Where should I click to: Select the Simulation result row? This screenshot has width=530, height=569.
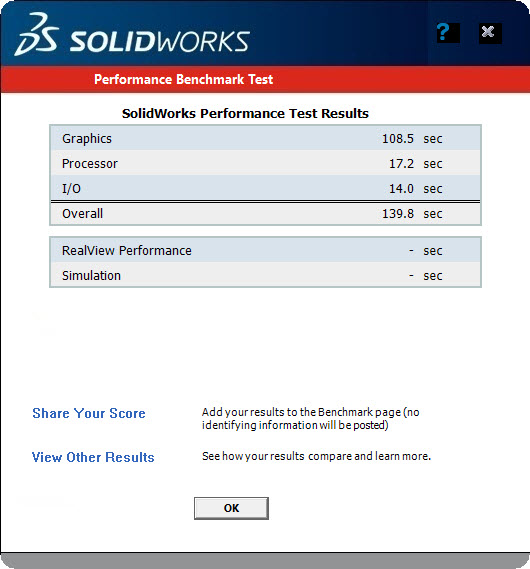click(x=266, y=275)
